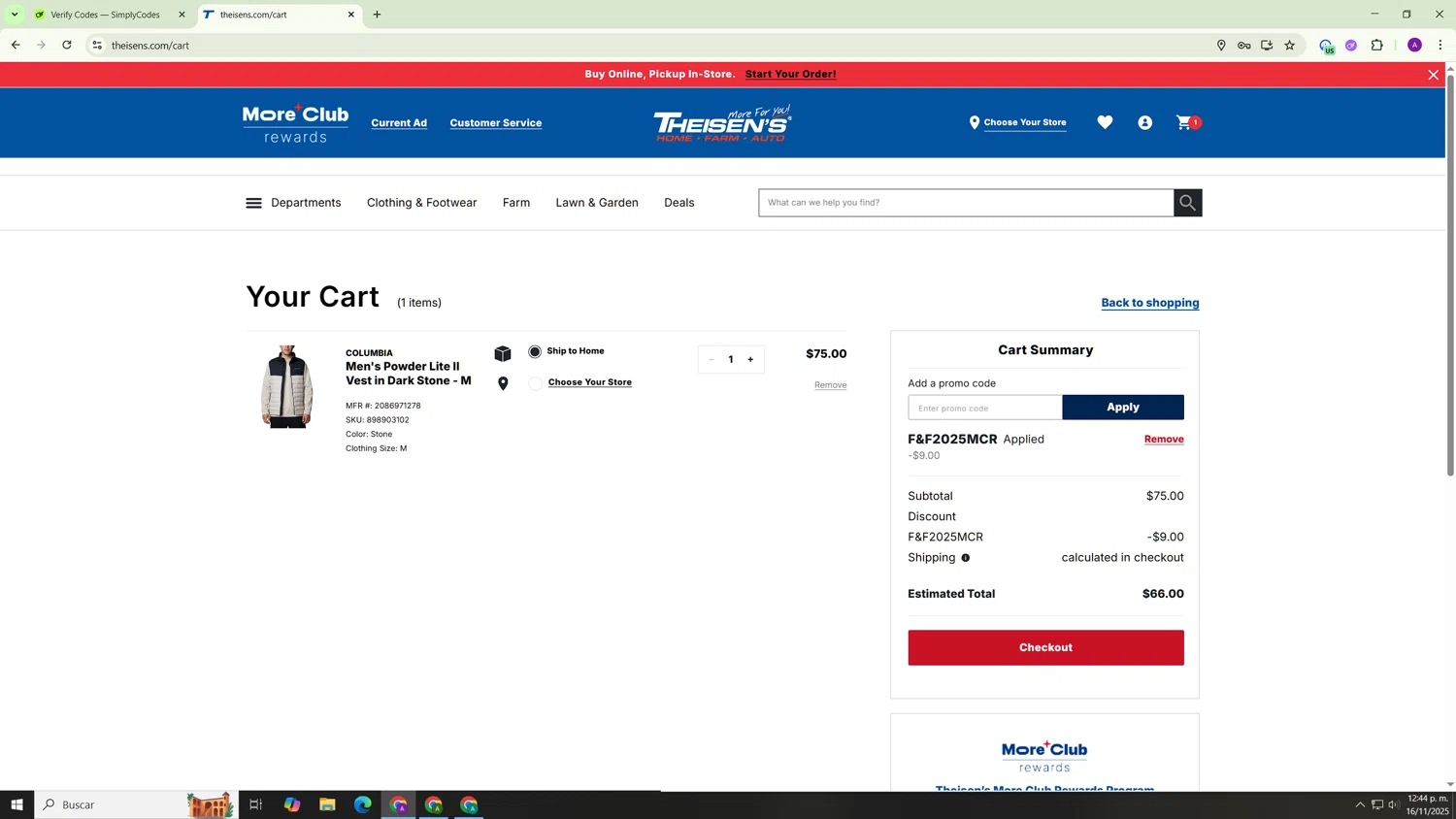Click the site information icon in address bar
The width and height of the screenshot is (1456, 819).
point(97,46)
